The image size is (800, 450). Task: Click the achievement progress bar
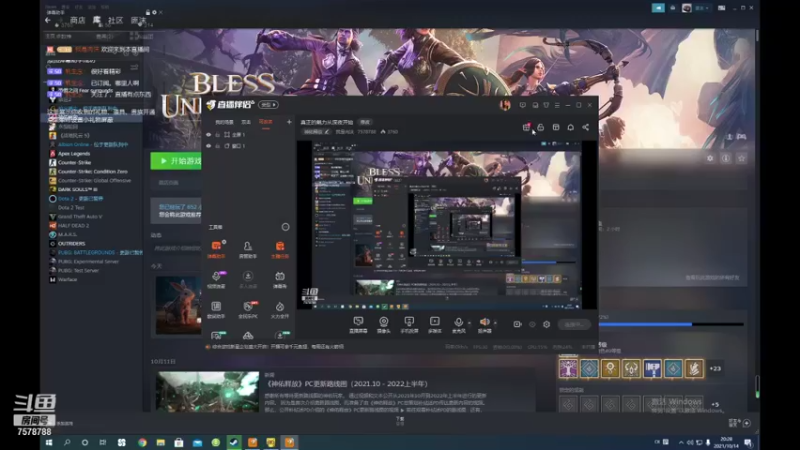coord(671,324)
